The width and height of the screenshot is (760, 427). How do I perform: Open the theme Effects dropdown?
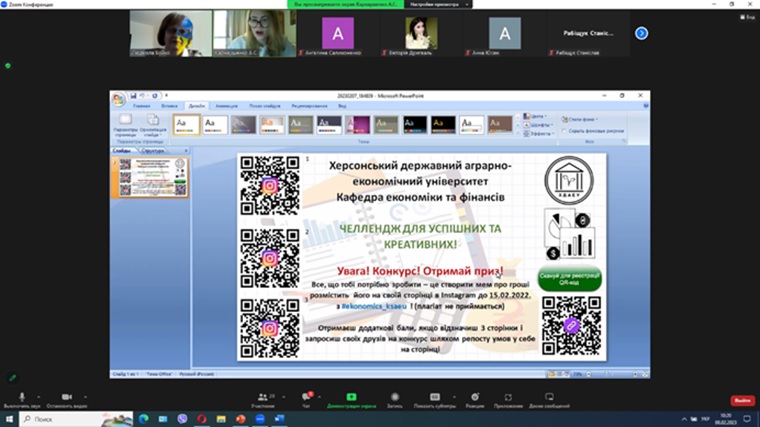[538, 133]
